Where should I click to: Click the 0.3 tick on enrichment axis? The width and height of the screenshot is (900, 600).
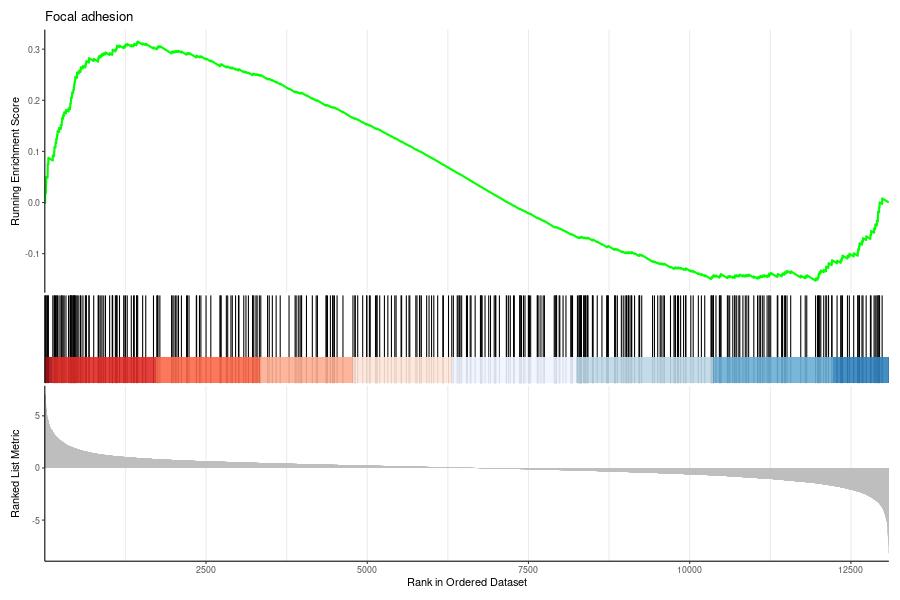(x=34, y=50)
